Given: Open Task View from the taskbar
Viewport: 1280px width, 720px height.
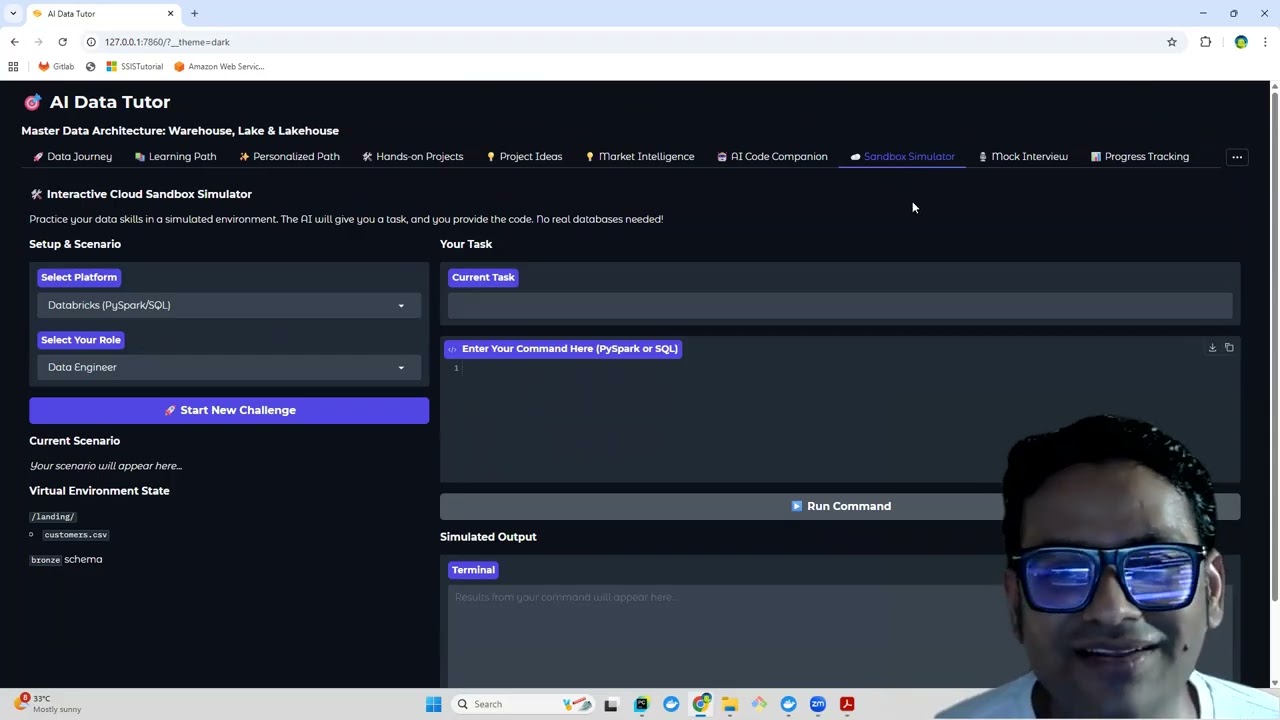Looking at the screenshot, I should point(611,704).
